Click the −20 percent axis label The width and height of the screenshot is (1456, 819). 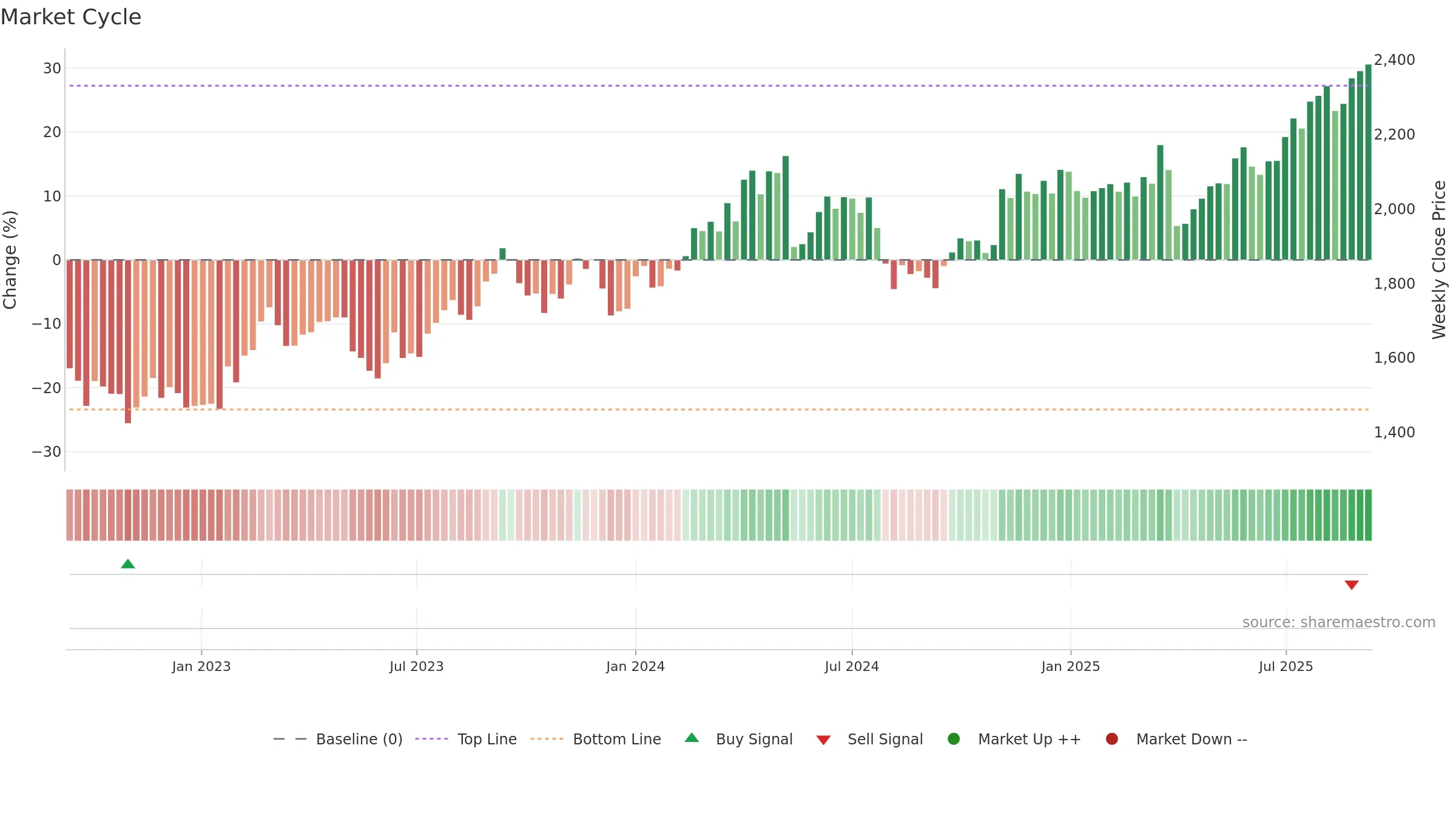click(x=47, y=388)
